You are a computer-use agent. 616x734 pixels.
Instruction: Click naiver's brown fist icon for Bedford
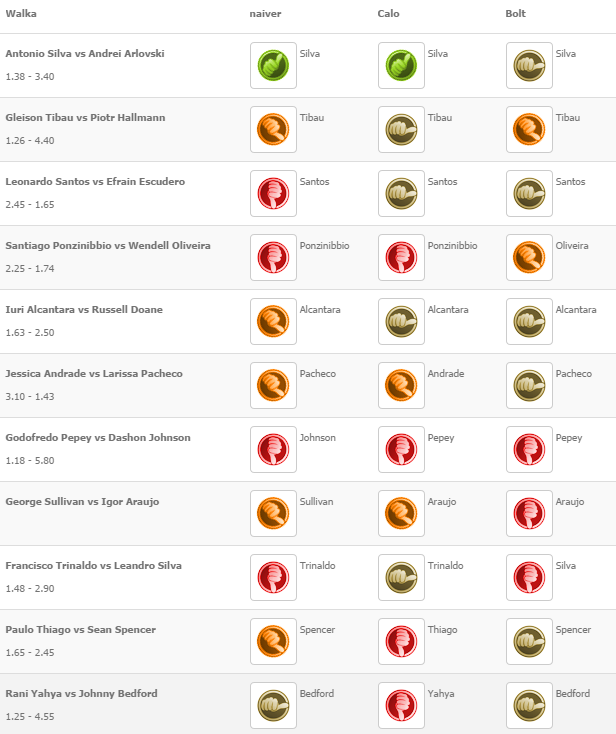[273, 706]
